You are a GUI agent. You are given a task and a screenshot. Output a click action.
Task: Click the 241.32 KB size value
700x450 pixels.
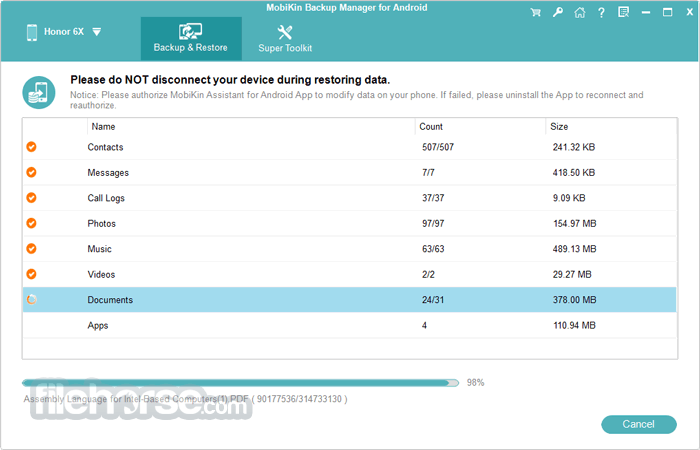point(574,147)
